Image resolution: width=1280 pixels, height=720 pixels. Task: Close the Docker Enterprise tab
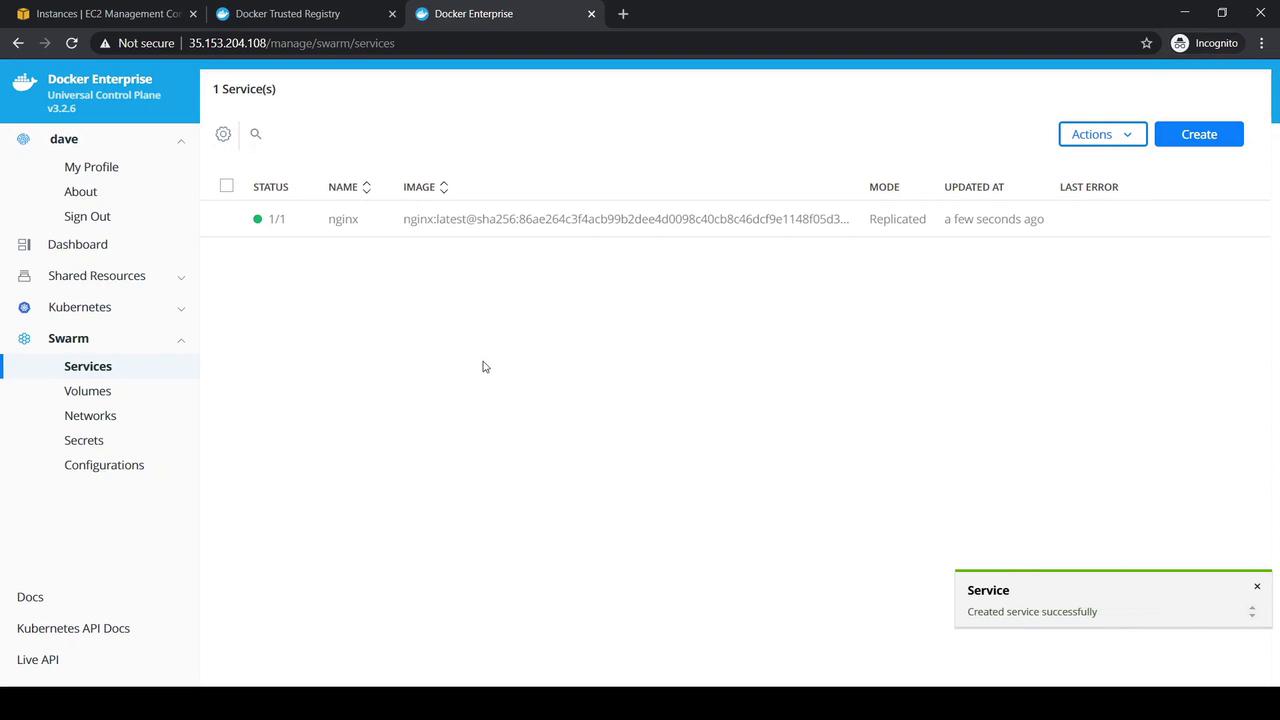click(591, 14)
